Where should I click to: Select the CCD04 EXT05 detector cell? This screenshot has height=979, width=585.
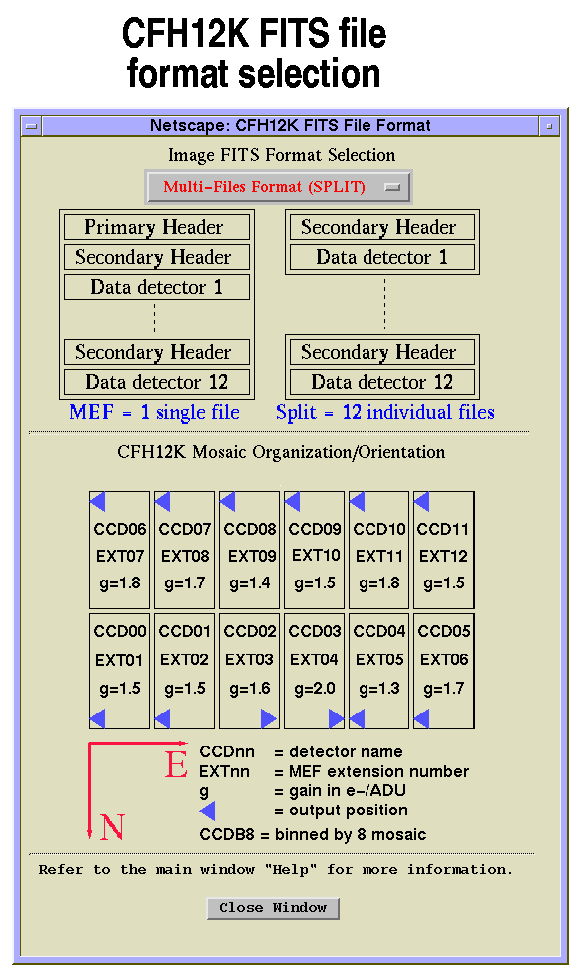point(379,671)
